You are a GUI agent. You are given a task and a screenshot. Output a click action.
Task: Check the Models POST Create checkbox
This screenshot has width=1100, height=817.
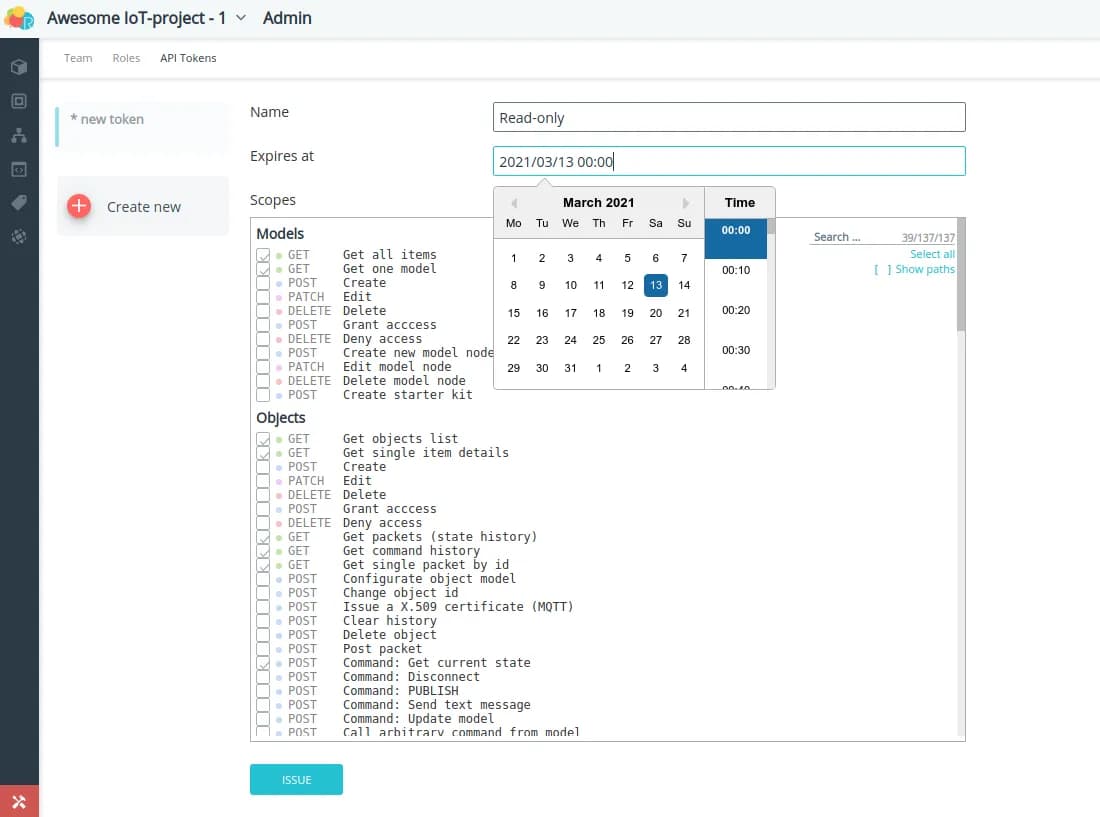(263, 283)
